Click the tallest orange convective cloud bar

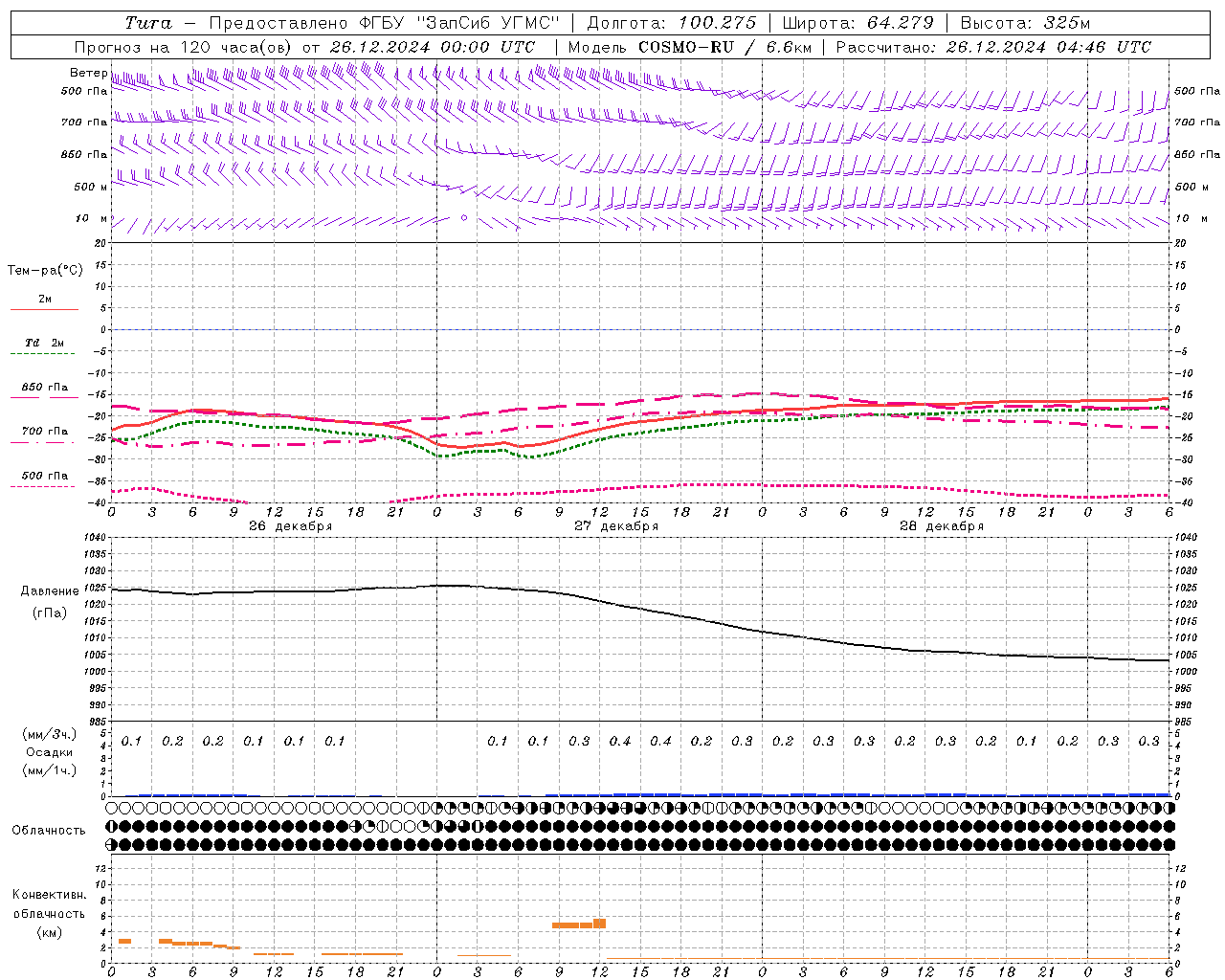[599, 924]
